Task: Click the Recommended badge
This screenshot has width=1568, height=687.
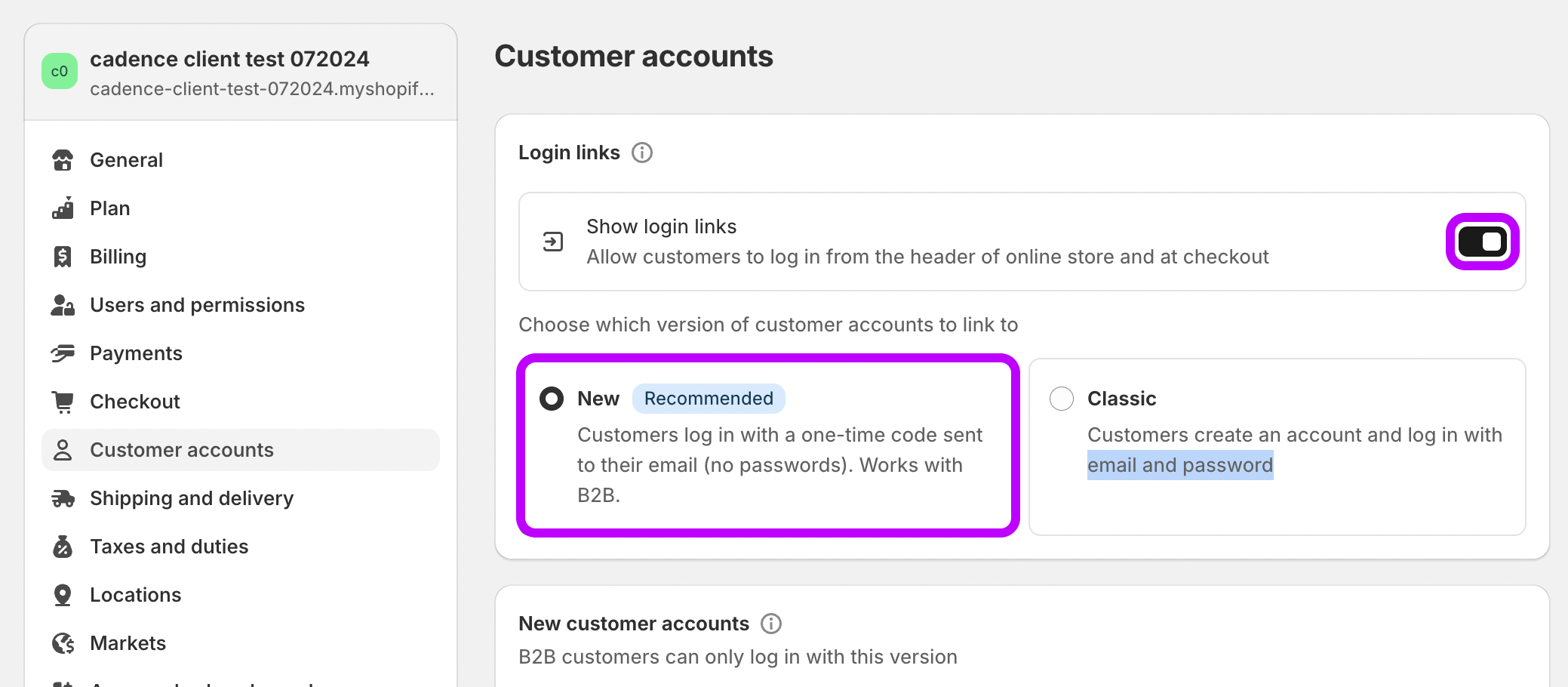Action: pyautogui.click(x=709, y=399)
